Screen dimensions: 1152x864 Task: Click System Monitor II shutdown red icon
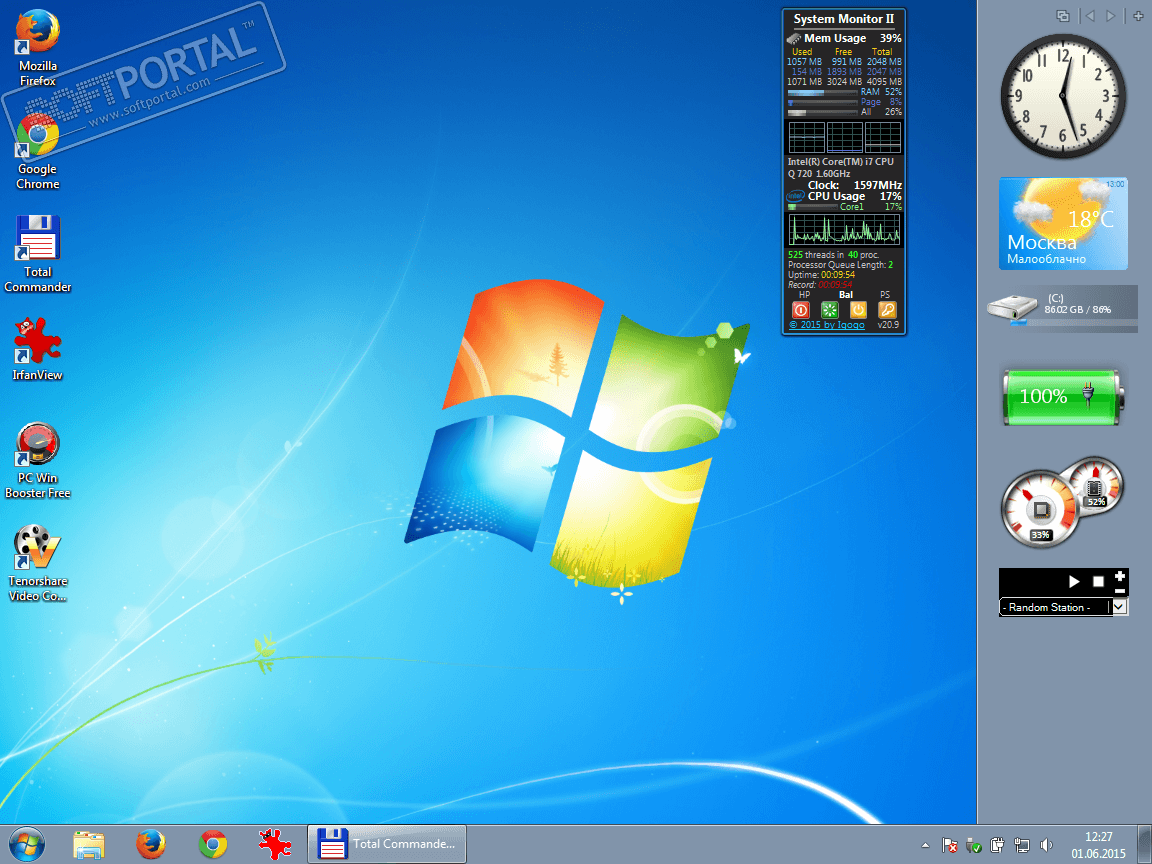click(x=801, y=310)
